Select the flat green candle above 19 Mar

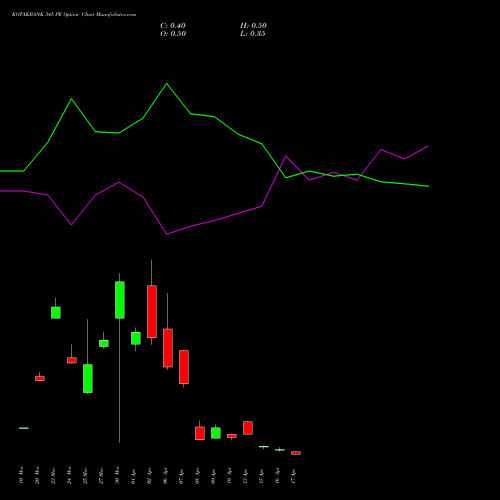coord(24,428)
